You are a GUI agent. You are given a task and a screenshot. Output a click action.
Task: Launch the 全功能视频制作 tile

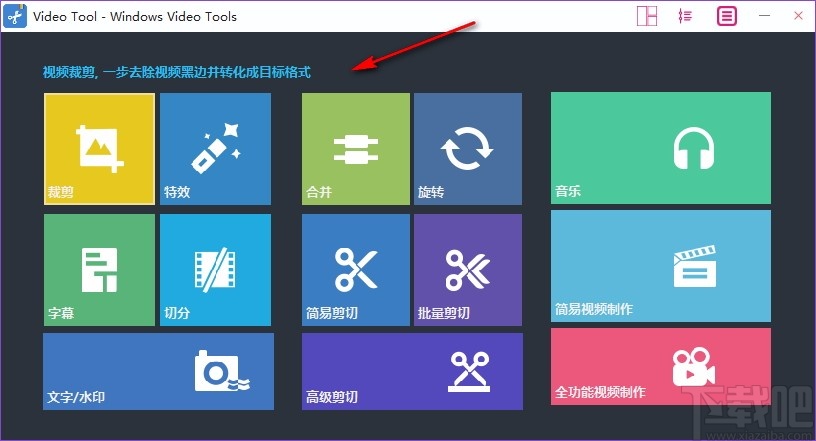(661, 367)
